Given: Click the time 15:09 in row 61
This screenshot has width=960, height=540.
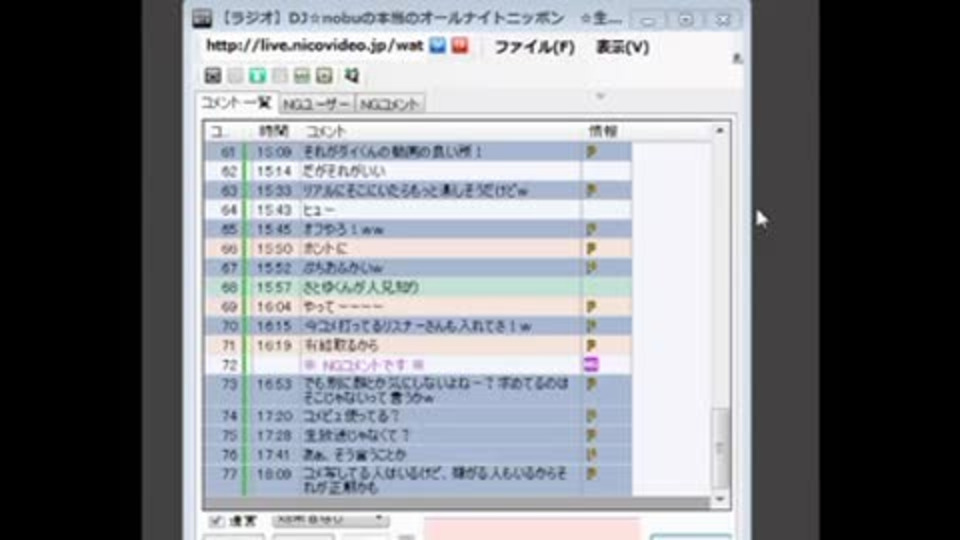Looking at the screenshot, I should click(x=274, y=152).
